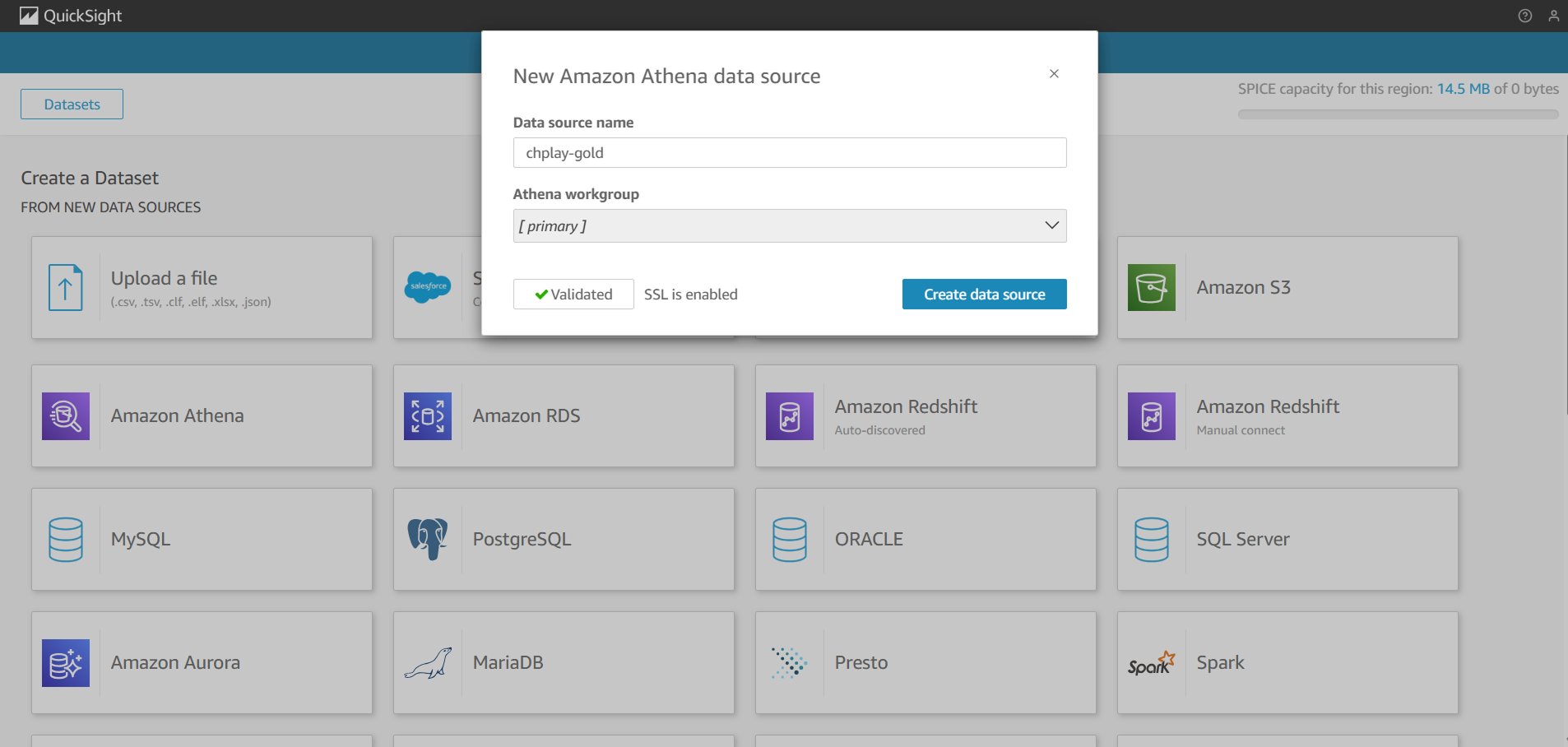Screen dimensions: 1568x747
Task: Click the Validated connection button
Action: tap(573, 295)
